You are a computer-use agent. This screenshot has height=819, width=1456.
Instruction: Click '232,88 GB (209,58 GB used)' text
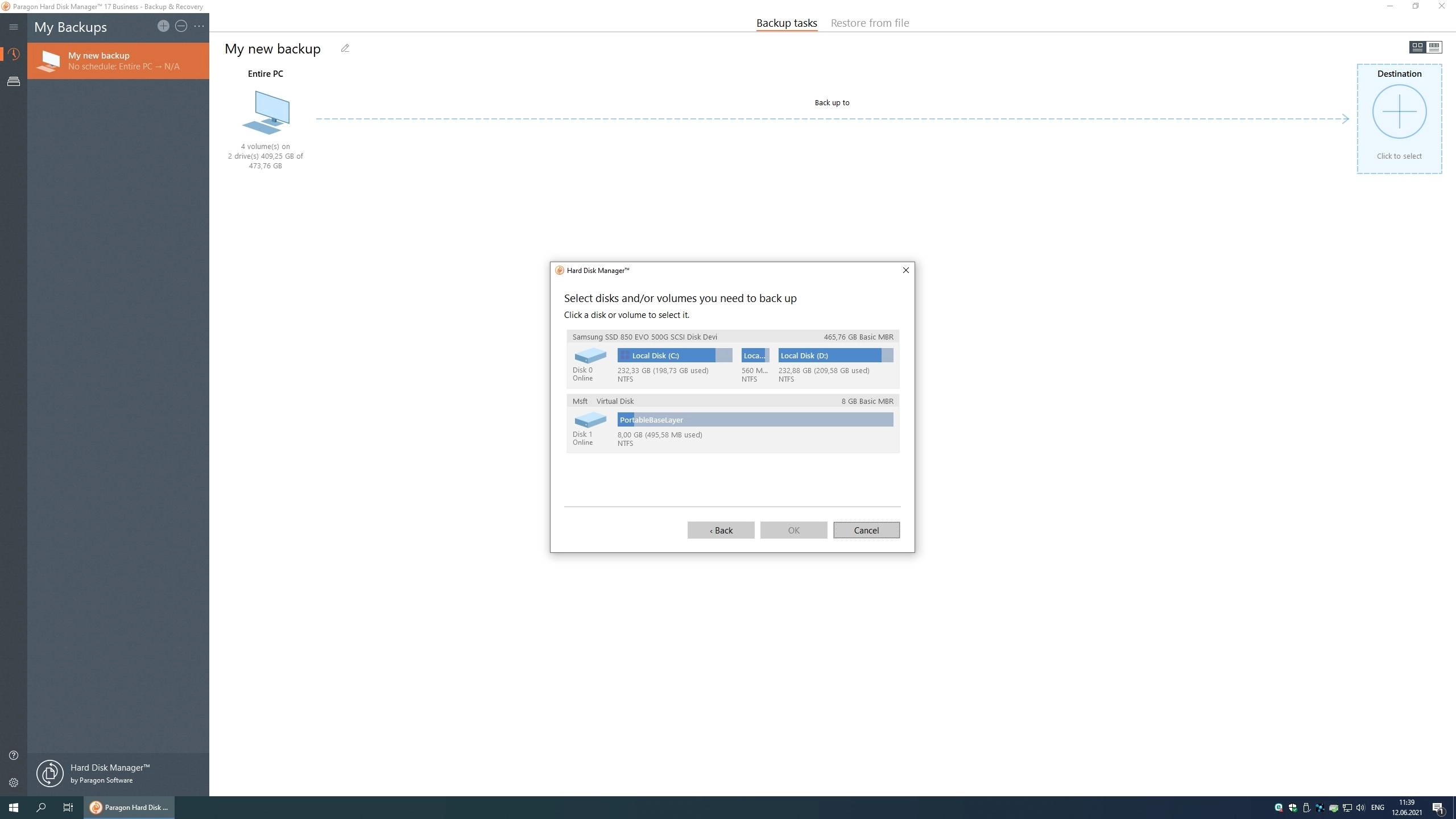pos(824,370)
